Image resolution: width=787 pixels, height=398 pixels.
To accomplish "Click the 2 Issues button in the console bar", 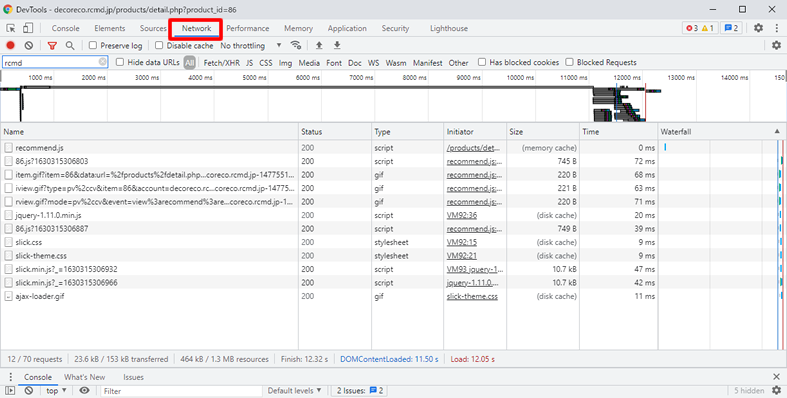I will tap(359, 390).
